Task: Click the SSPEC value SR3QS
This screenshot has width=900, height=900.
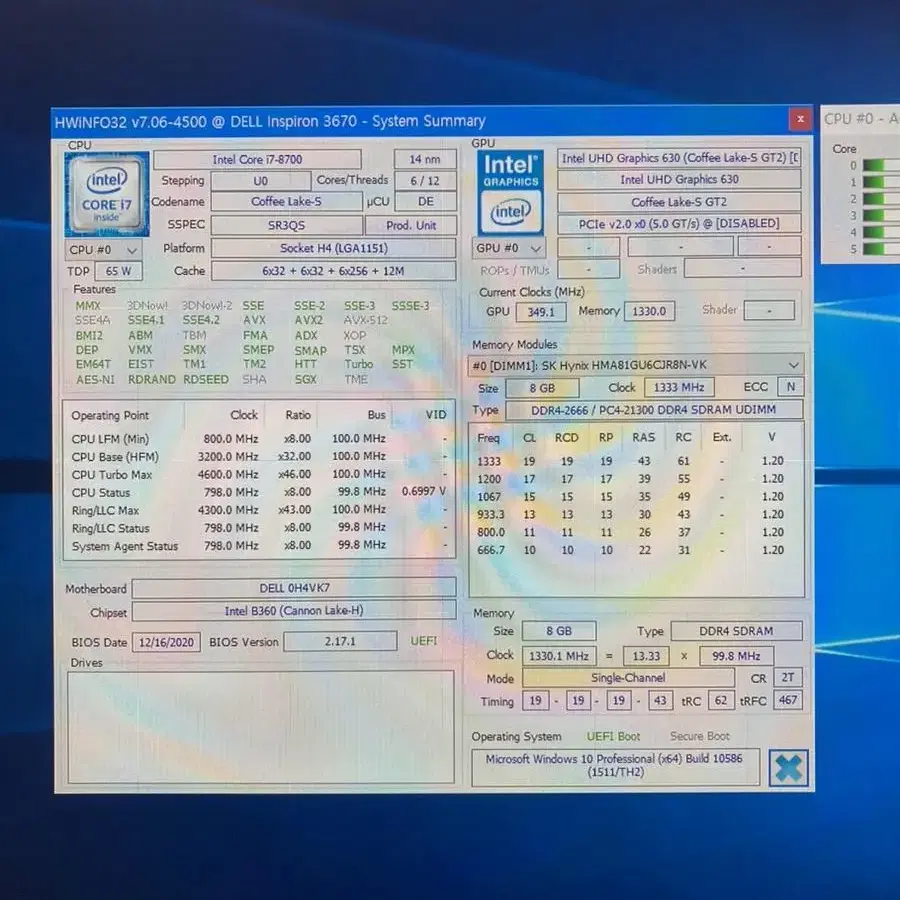Action: pyautogui.click(x=286, y=225)
